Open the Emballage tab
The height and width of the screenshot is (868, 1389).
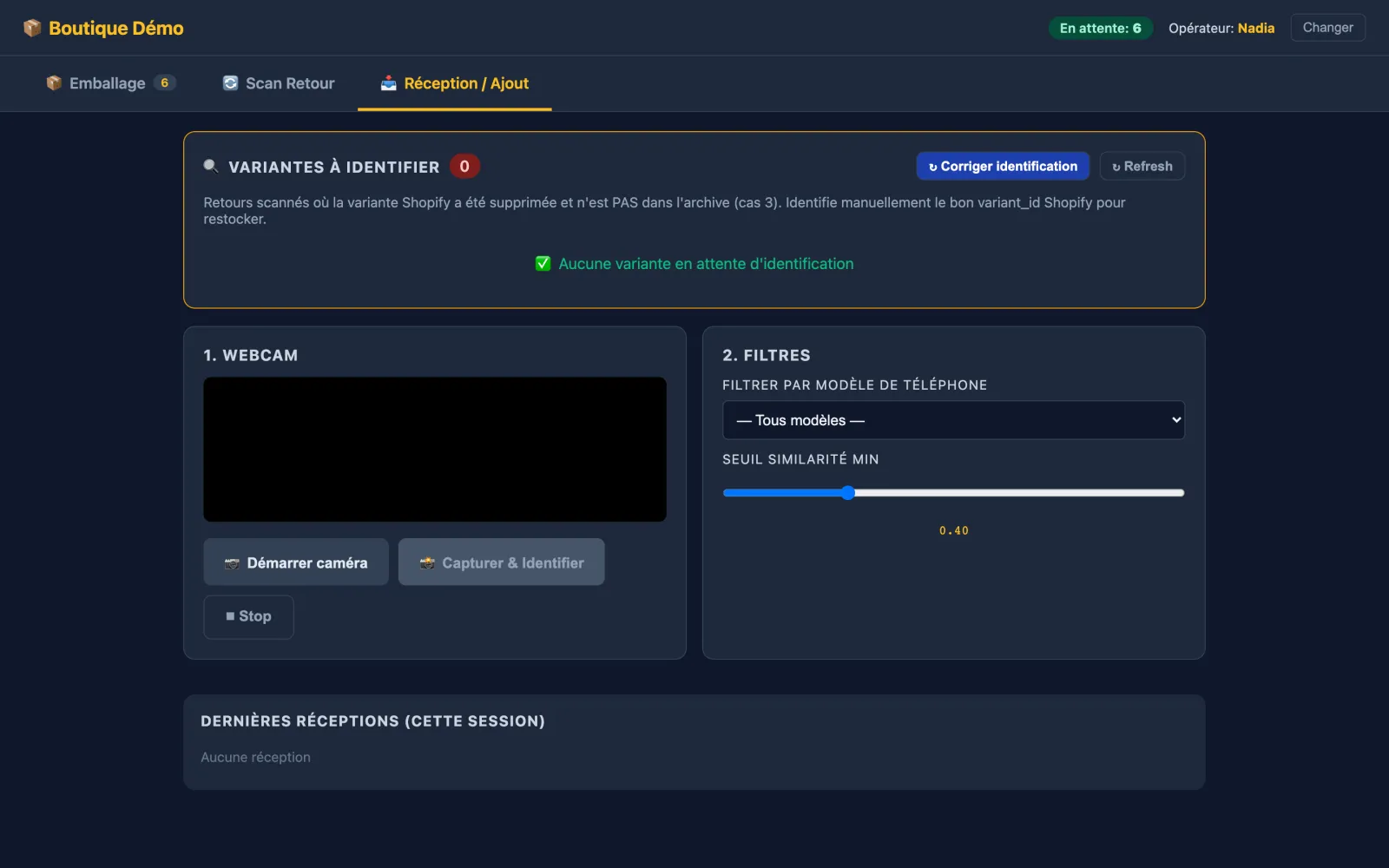pos(111,83)
